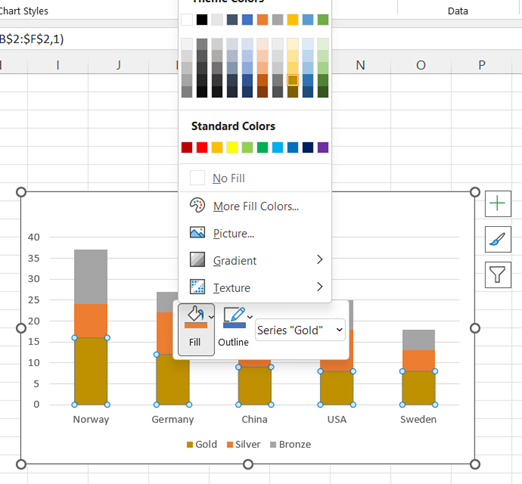This screenshot has width=522, height=484.
Task: Click the Gold legend entry
Action: [202, 444]
